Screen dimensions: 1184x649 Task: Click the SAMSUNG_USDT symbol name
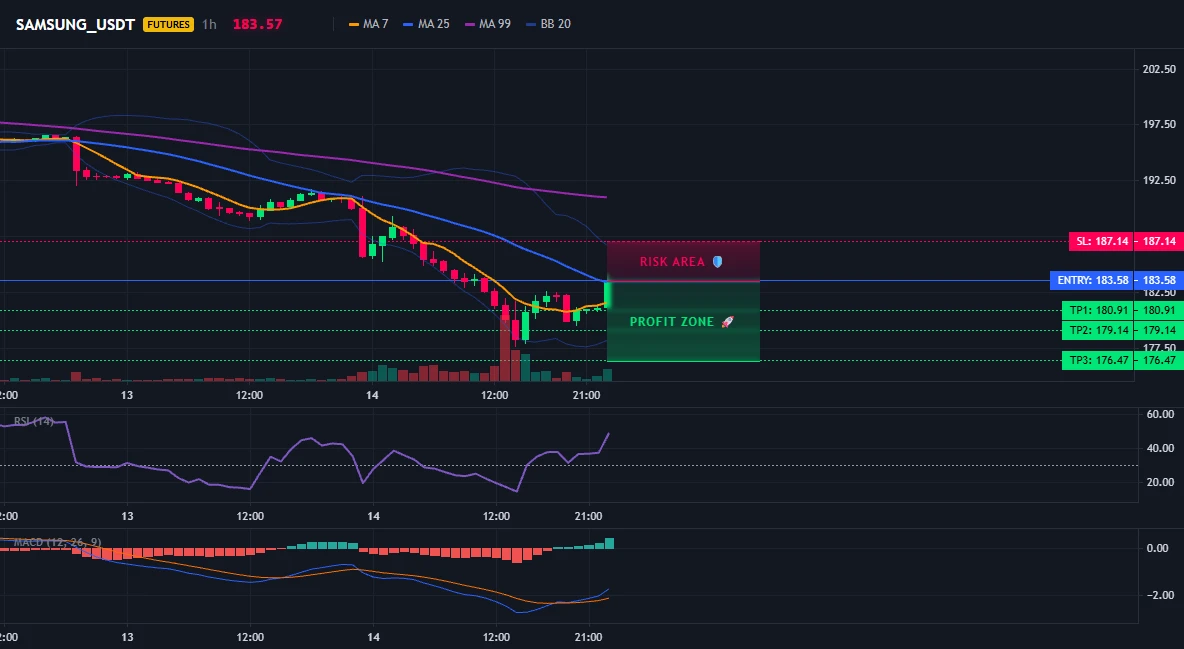[x=75, y=24]
